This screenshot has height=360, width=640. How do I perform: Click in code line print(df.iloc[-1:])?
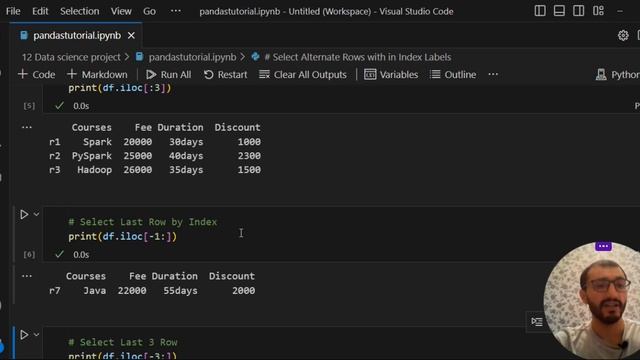pos(122,236)
